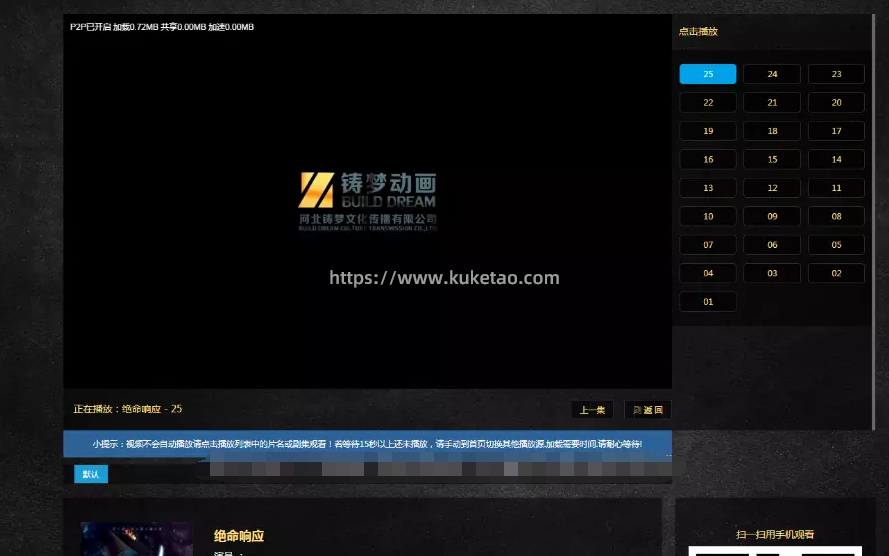The height and width of the screenshot is (556, 889).
Task: Click the 绝命响应 title link
Action: [238, 536]
